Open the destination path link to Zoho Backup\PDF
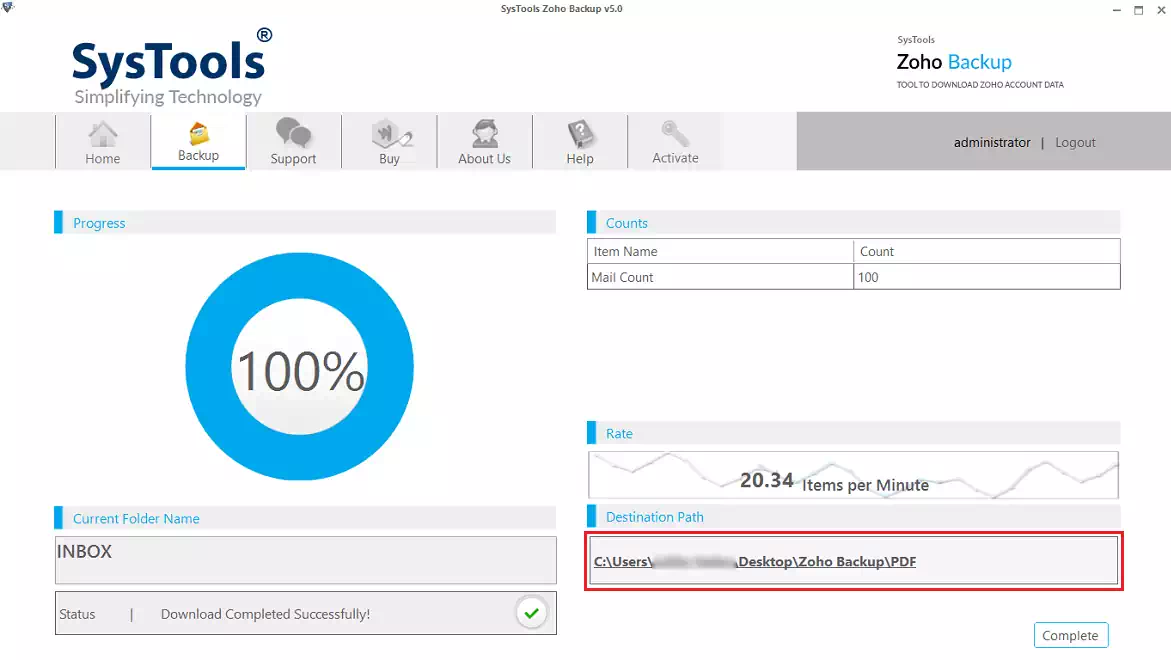This screenshot has height=660, width=1171. click(x=754, y=561)
